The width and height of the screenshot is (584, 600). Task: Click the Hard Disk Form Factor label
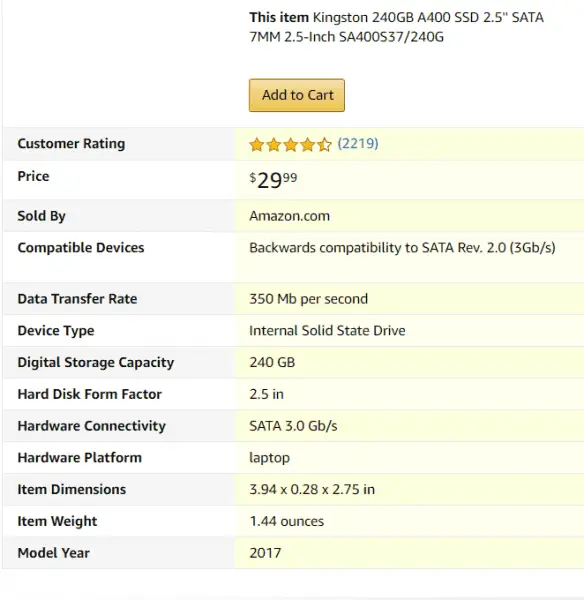tap(90, 394)
